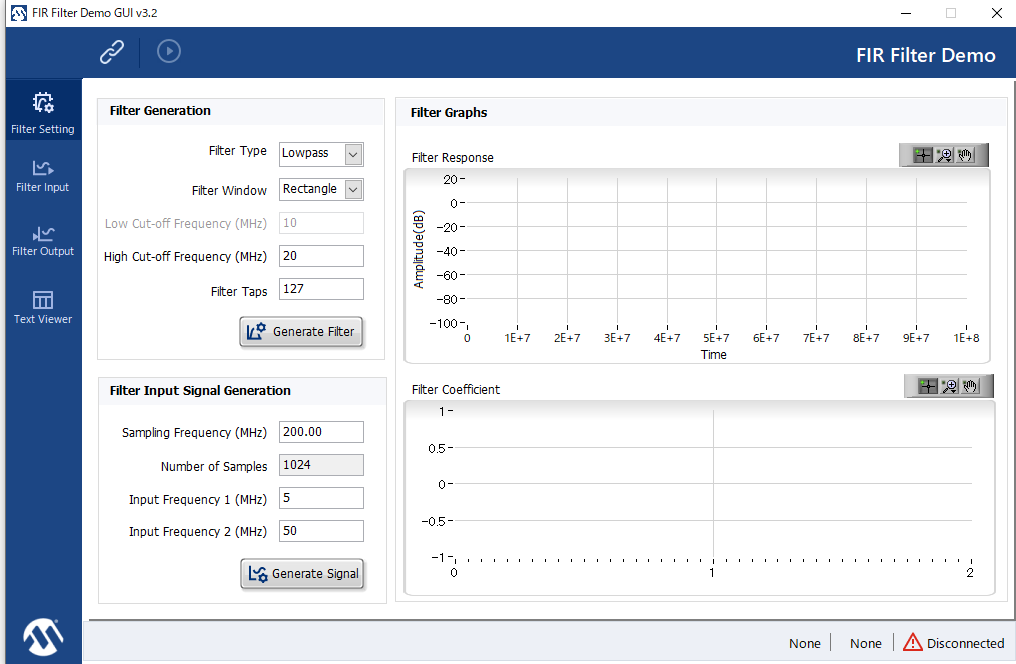This screenshot has width=1016, height=664.
Task: Switch to the Filter Input tab
Action: click(x=43, y=175)
